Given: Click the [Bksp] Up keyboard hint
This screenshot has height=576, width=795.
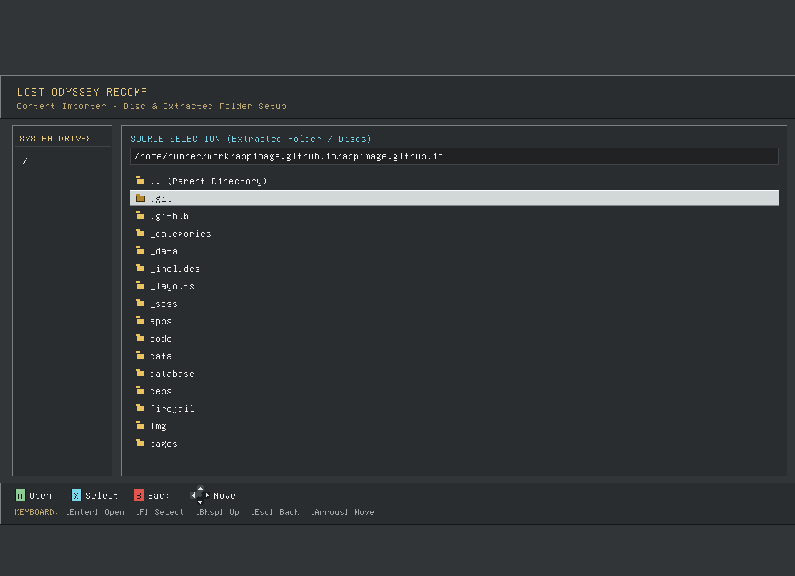Looking at the screenshot, I should click(218, 512).
